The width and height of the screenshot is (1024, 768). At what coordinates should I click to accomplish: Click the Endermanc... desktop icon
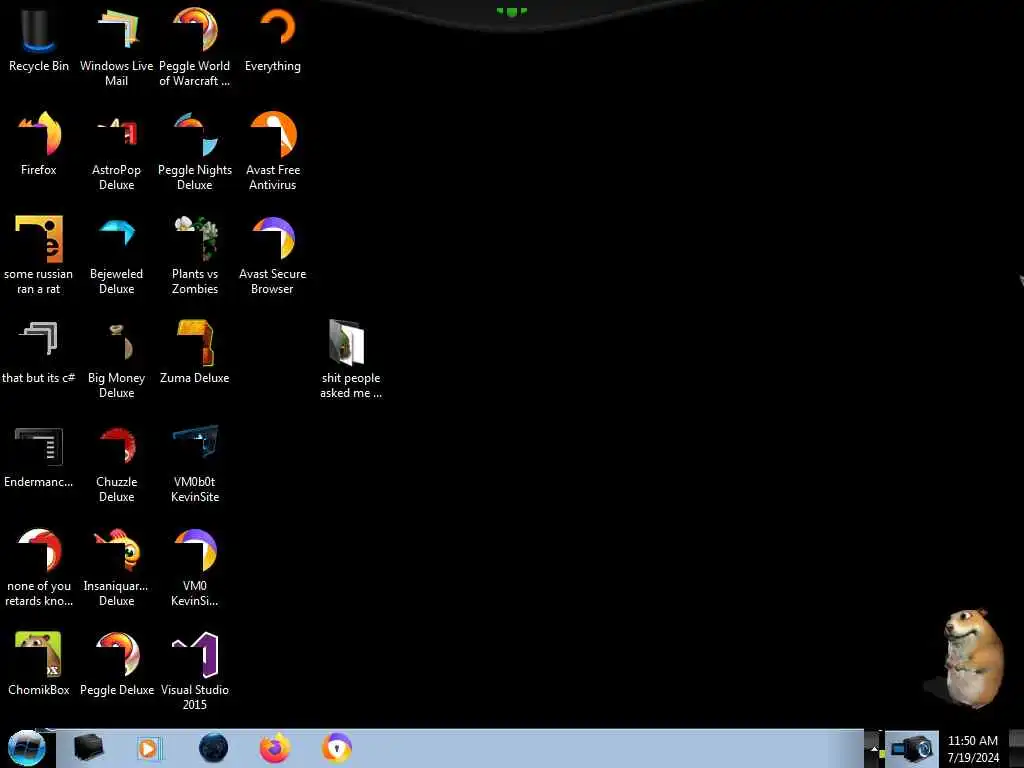click(x=39, y=456)
